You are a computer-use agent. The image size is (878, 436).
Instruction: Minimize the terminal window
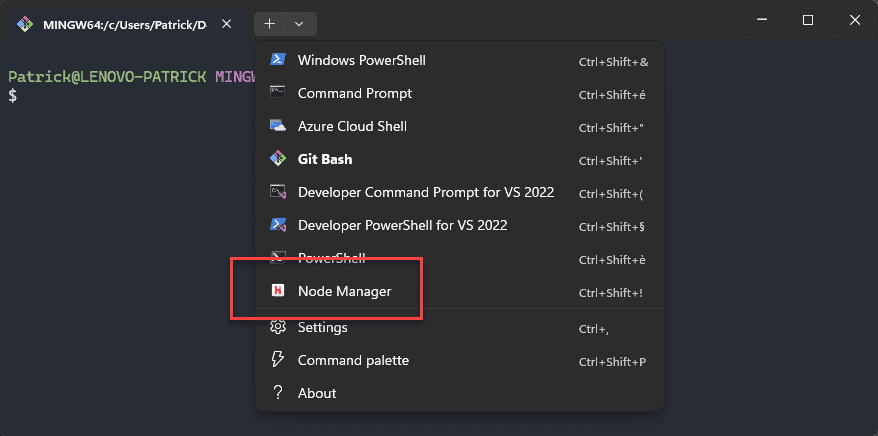(762, 20)
